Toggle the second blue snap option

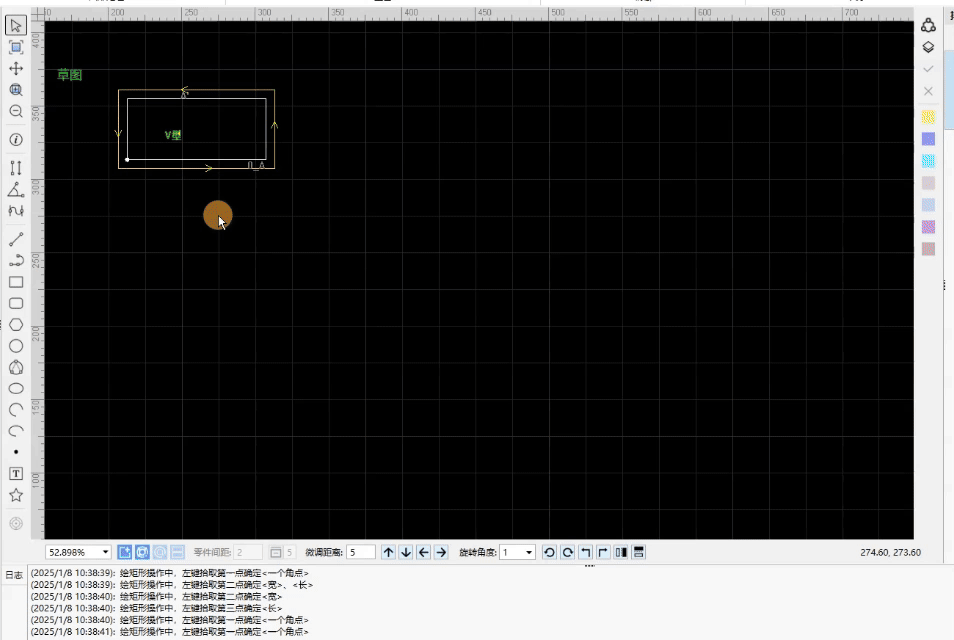(x=142, y=552)
